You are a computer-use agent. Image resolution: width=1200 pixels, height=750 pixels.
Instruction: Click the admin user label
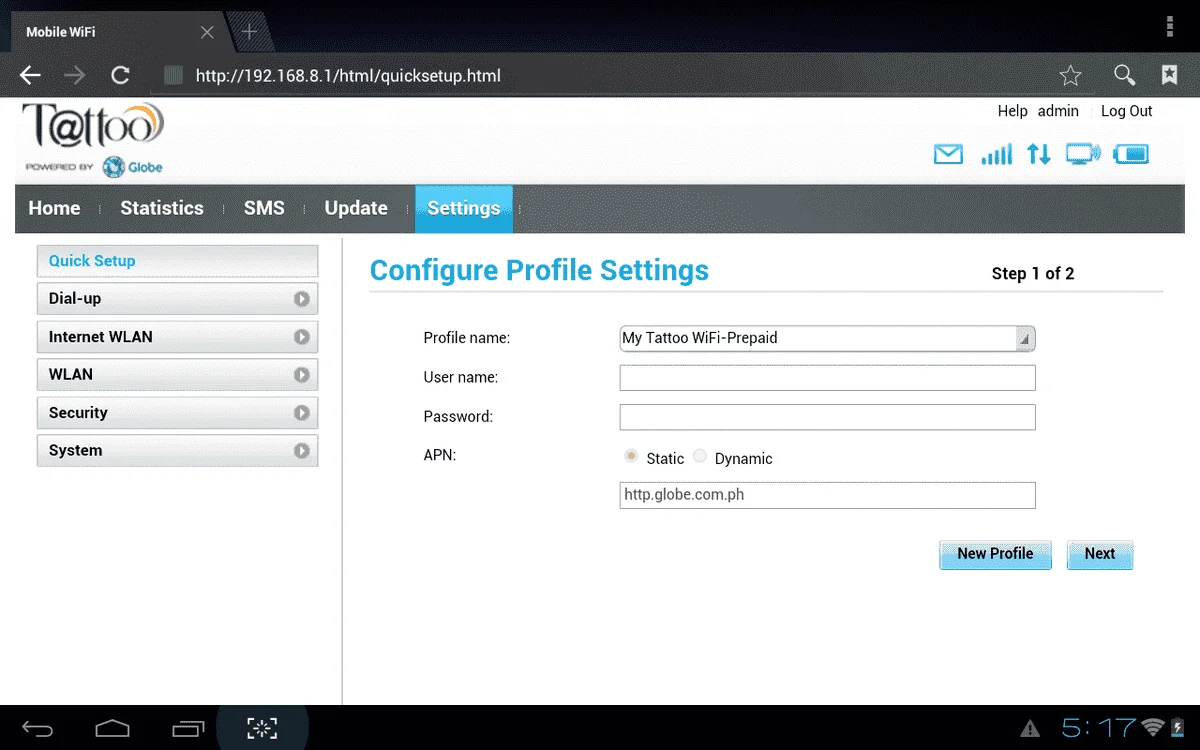click(x=1058, y=111)
